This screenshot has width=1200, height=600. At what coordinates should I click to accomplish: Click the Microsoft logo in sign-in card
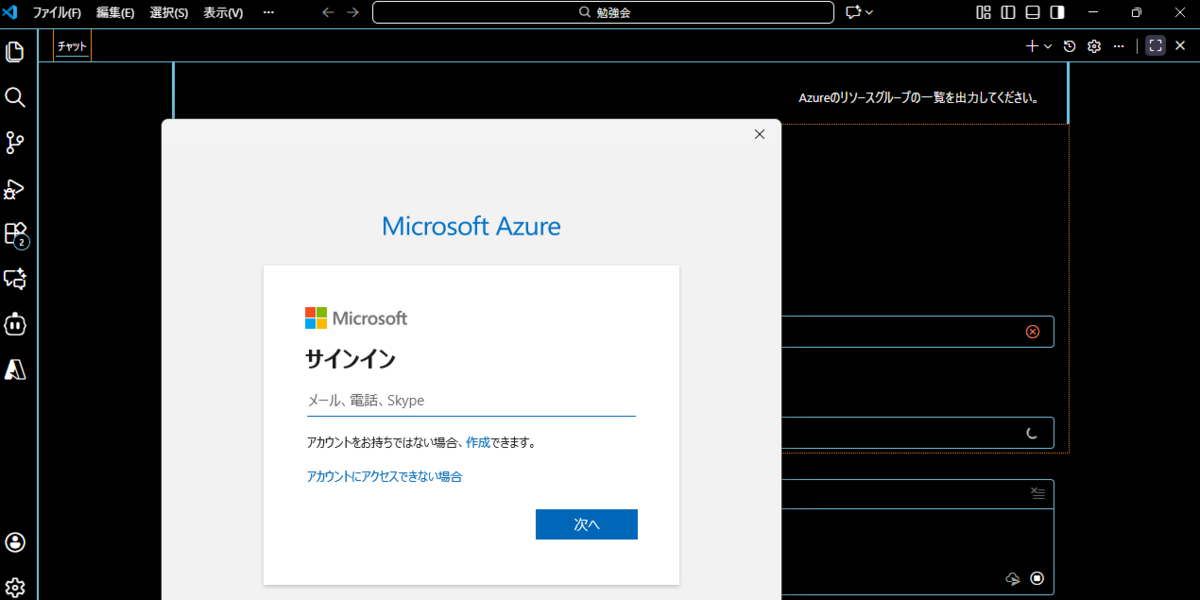click(x=356, y=318)
